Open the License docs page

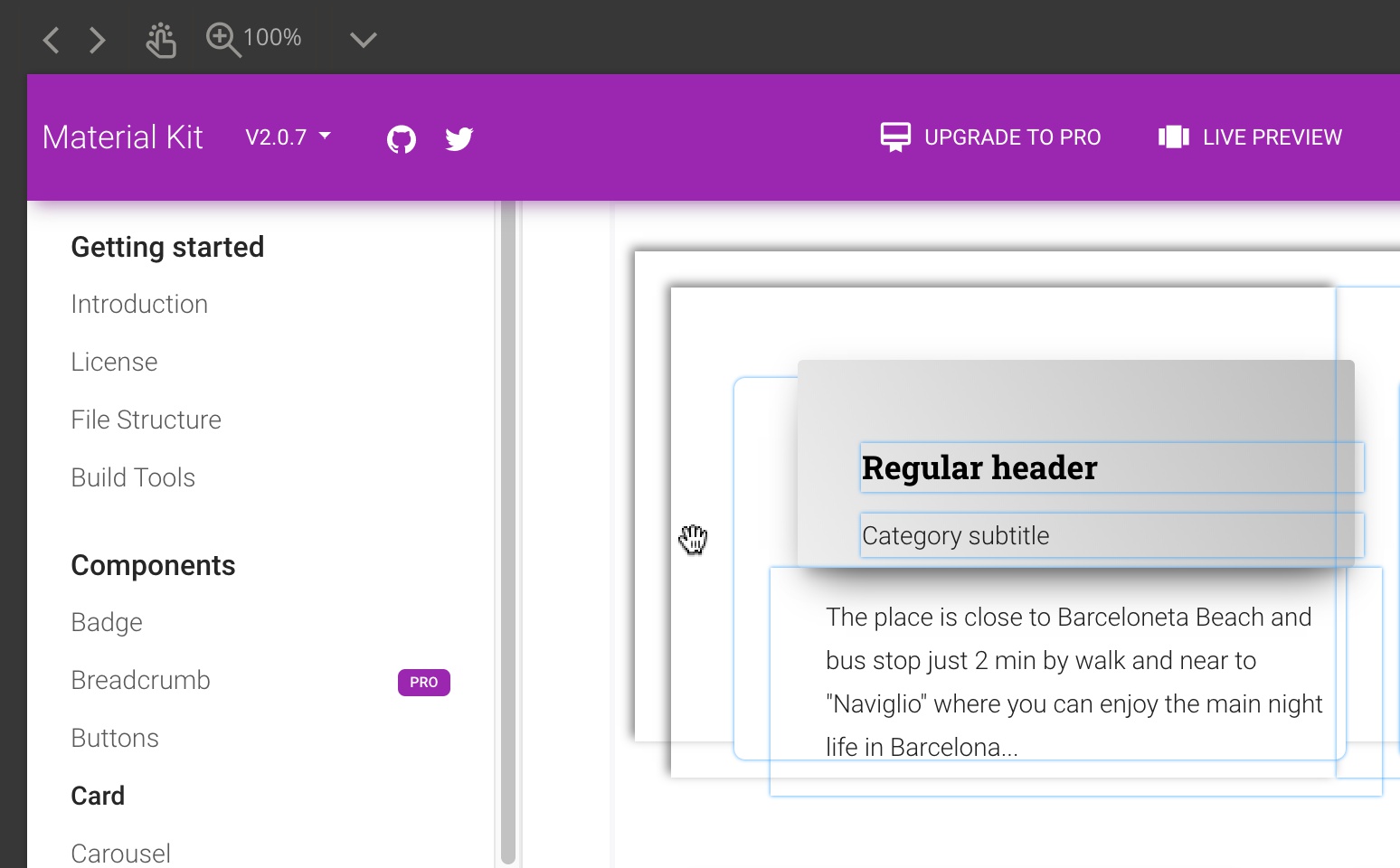(114, 362)
